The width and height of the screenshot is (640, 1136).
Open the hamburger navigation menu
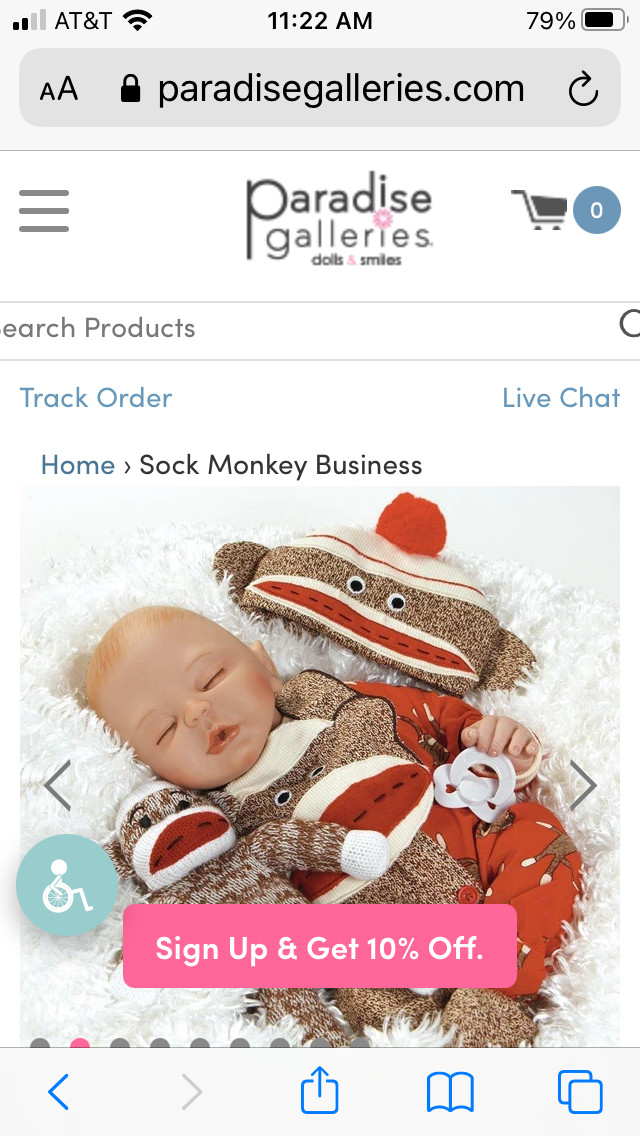pyautogui.click(x=44, y=211)
